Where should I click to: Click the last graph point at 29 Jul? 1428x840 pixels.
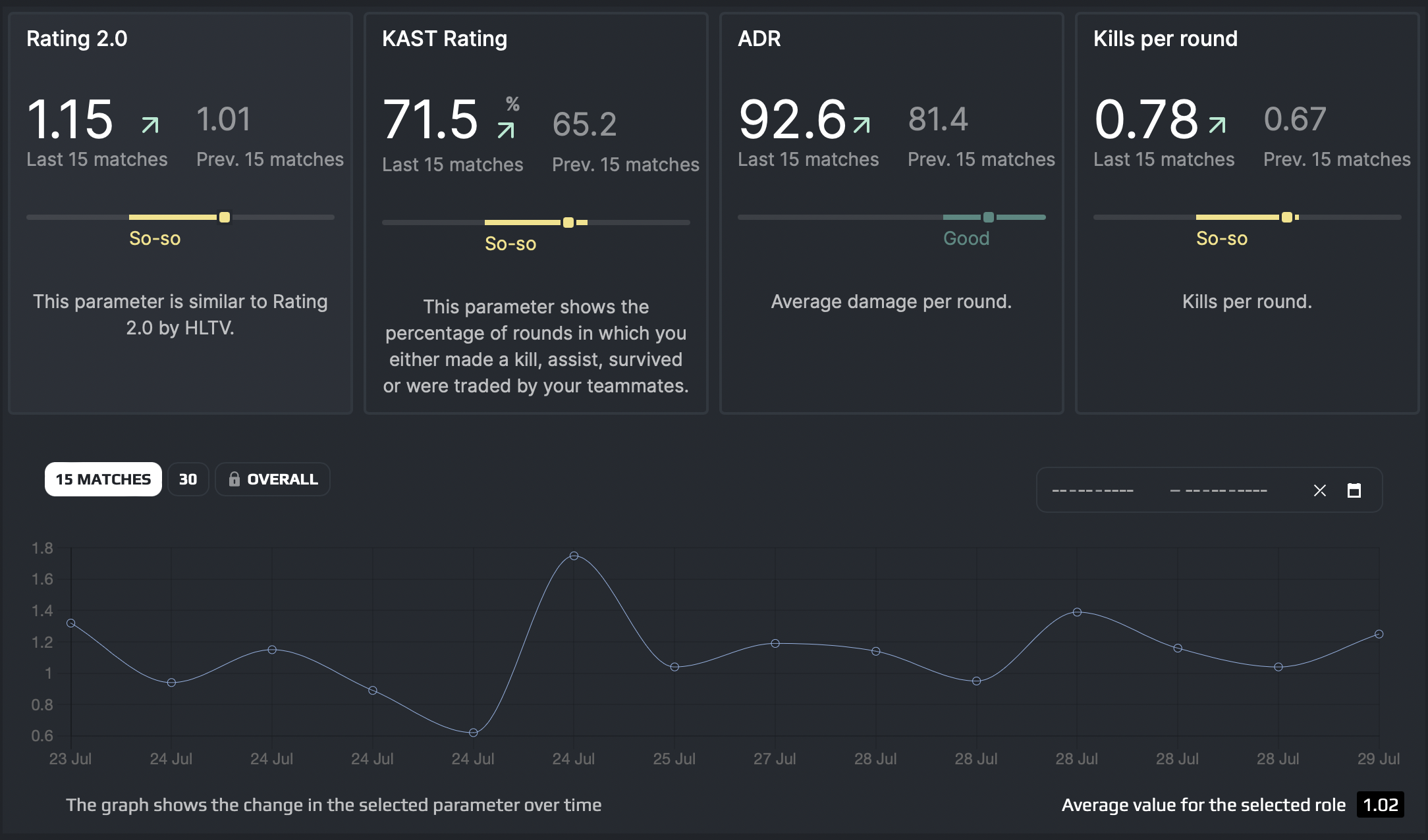pos(1379,634)
